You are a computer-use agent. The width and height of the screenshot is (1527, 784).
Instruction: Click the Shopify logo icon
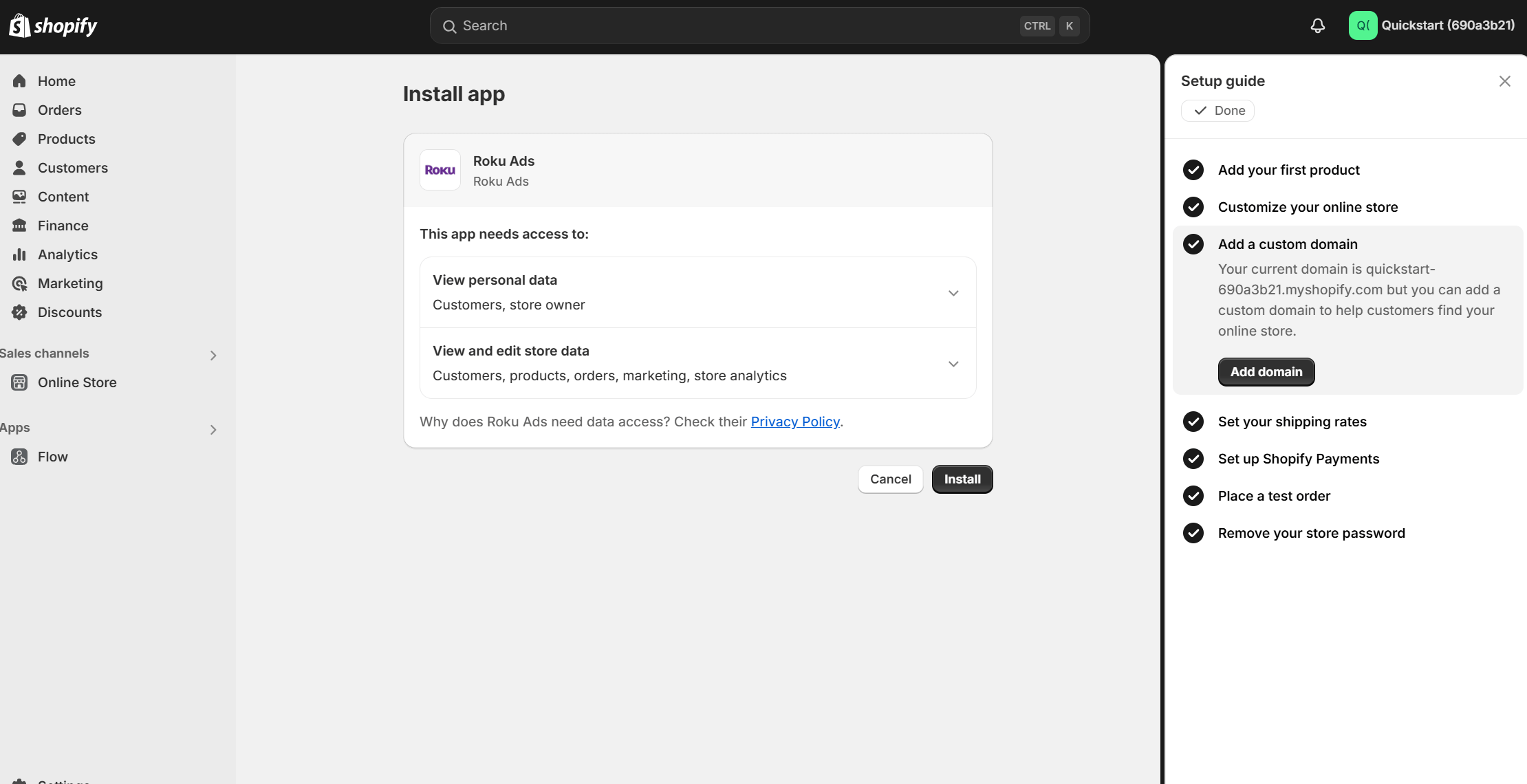point(19,25)
